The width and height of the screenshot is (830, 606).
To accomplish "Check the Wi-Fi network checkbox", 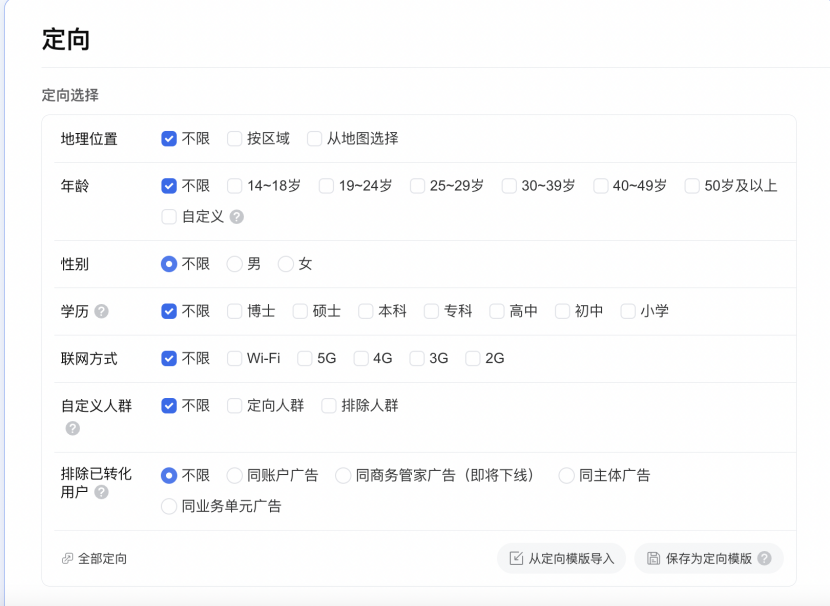I will tap(235, 358).
